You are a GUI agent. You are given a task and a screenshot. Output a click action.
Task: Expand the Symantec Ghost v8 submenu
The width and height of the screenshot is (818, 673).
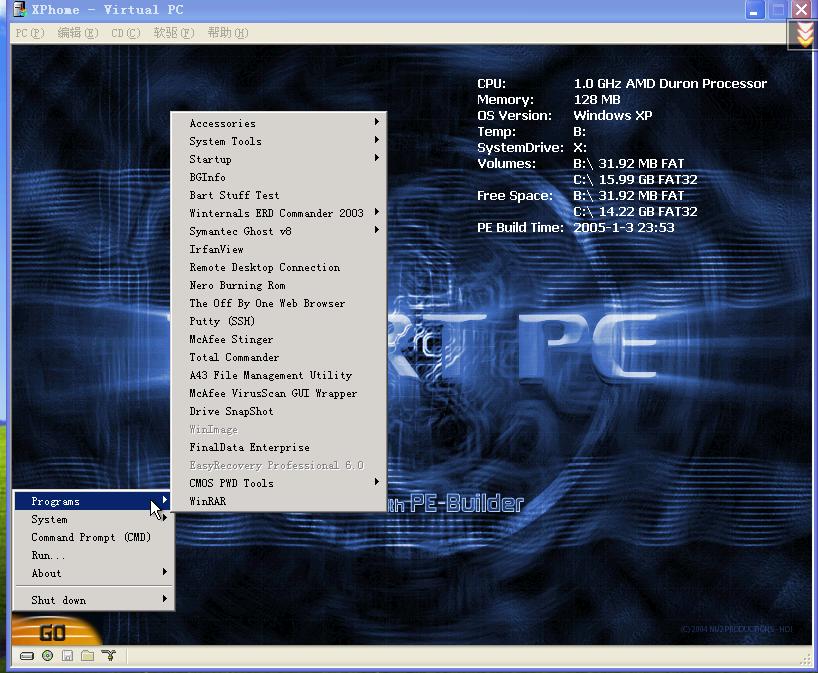[x=279, y=231]
